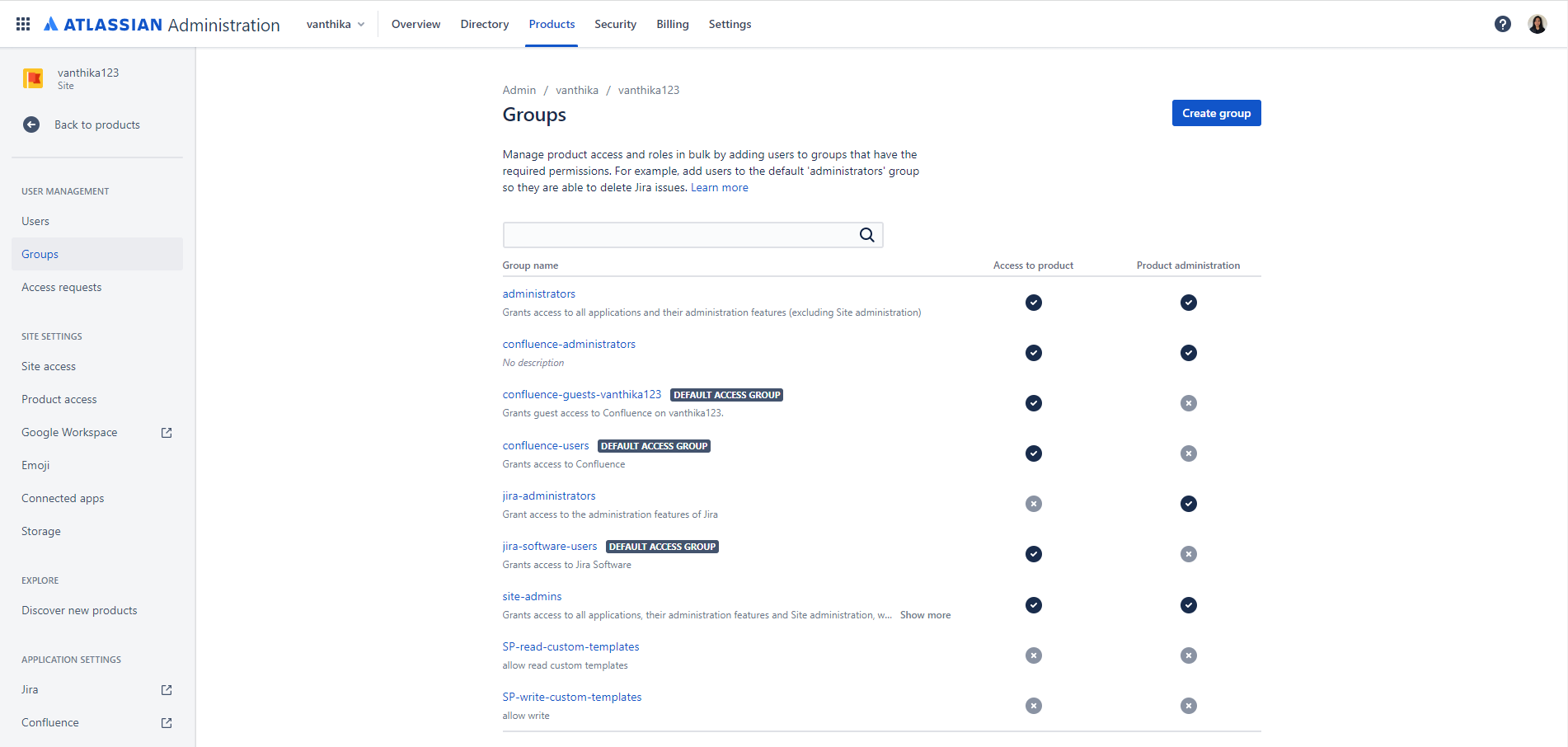The image size is (1568, 747).
Task: Expand site-admins description with Show more
Action: pos(925,615)
